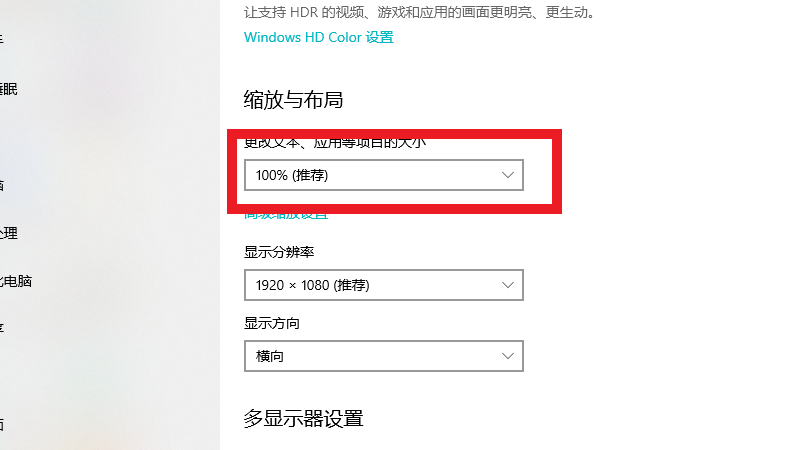Select the 远程桌面 sidebar item ending in 面
The height and width of the screenshot is (450, 800).
click(x=3, y=423)
